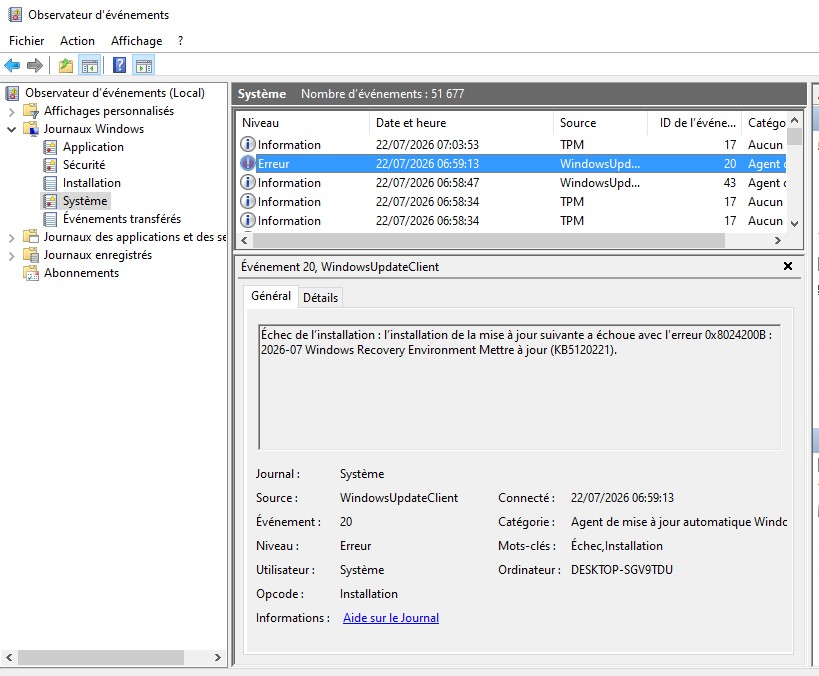Viewport: 819px width, 676px height.
Task: Sort by ID de l'événe... column header
Action: point(695,123)
